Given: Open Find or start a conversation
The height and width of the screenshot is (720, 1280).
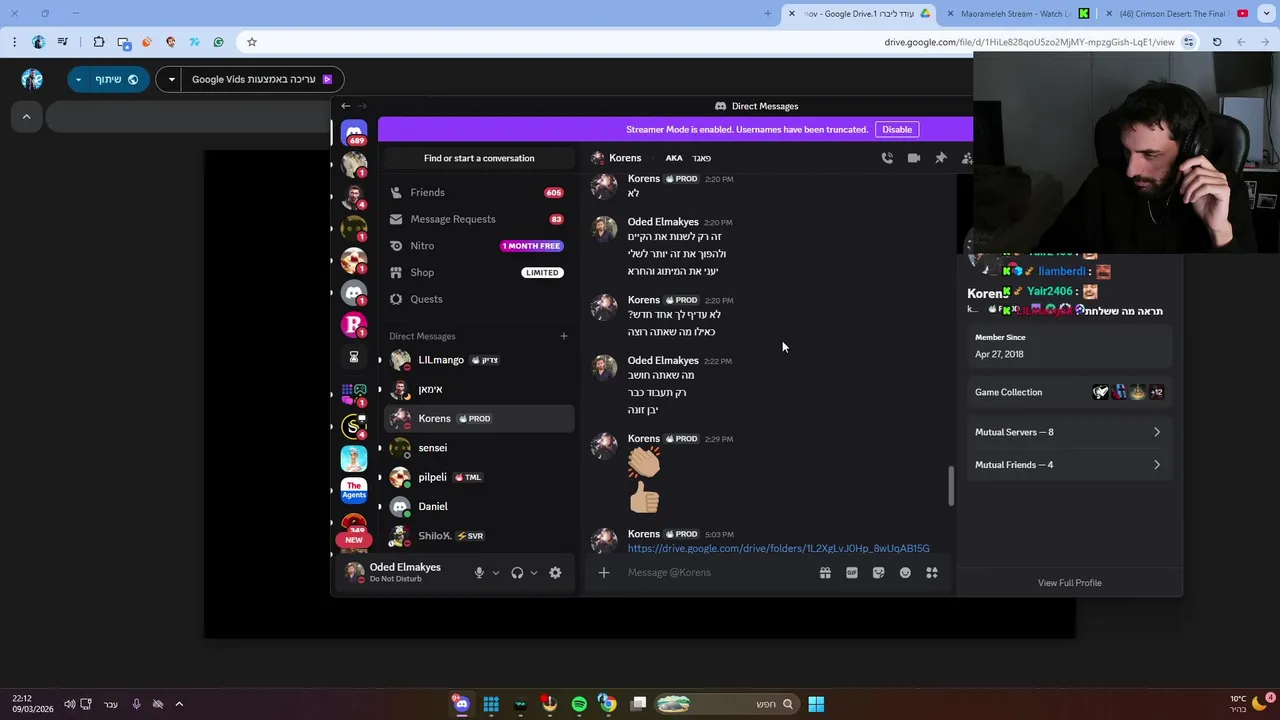Looking at the screenshot, I should (479, 158).
